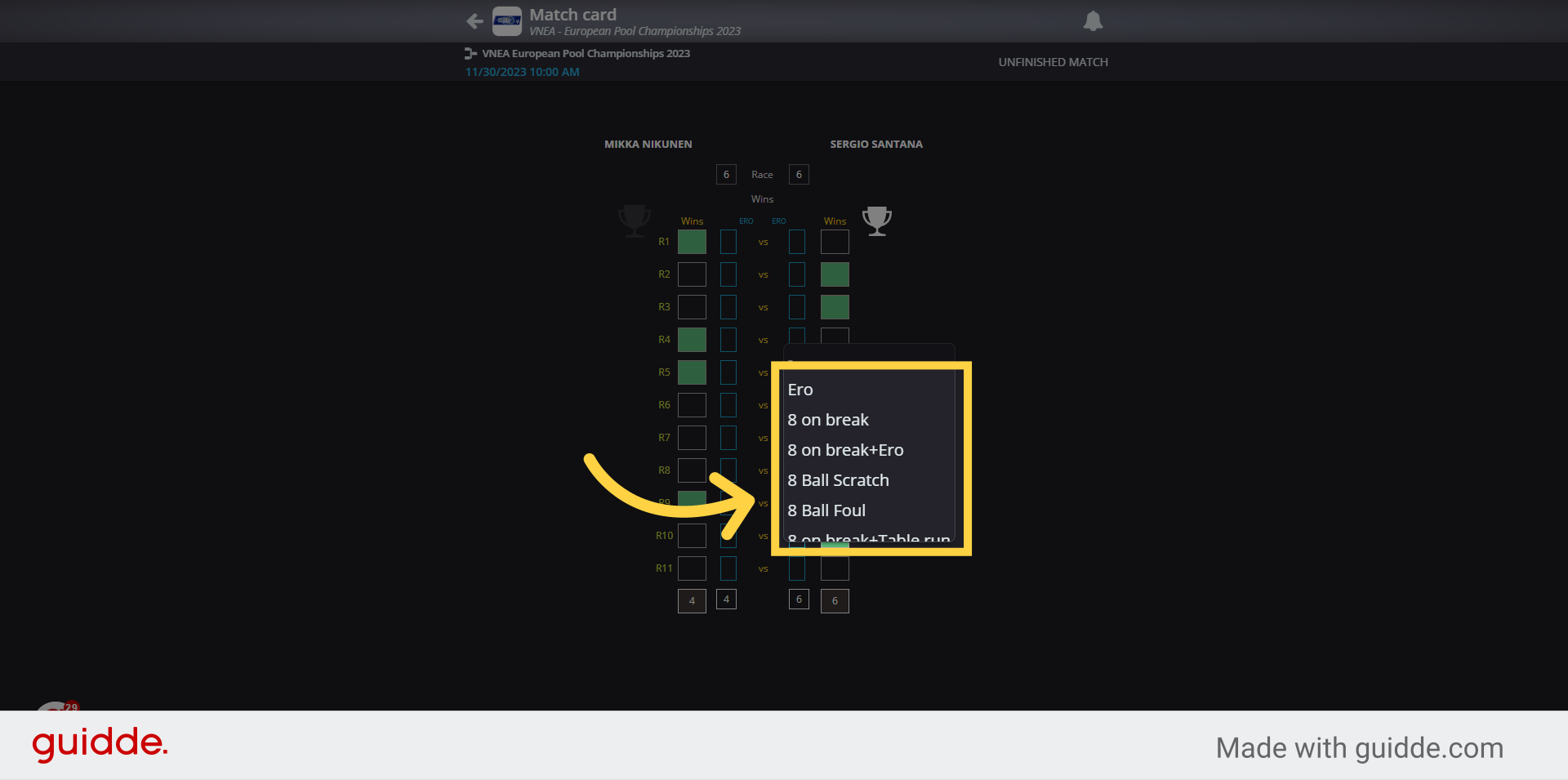Click the MIKKA NIKUNEN player name
The image size is (1568, 780).
coord(648,144)
